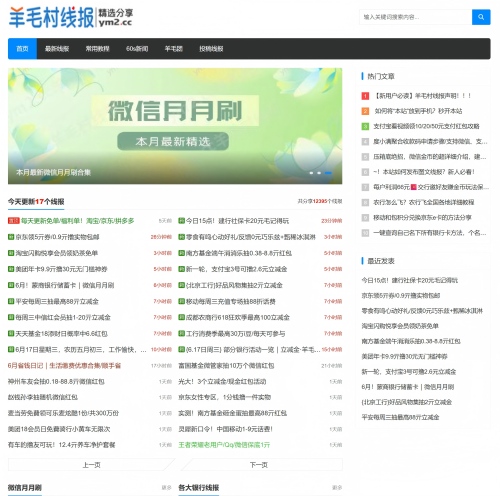Viewport: 500px width, 496px height.
Task: Open the 羊毛团 menu item
Action: click(174, 49)
